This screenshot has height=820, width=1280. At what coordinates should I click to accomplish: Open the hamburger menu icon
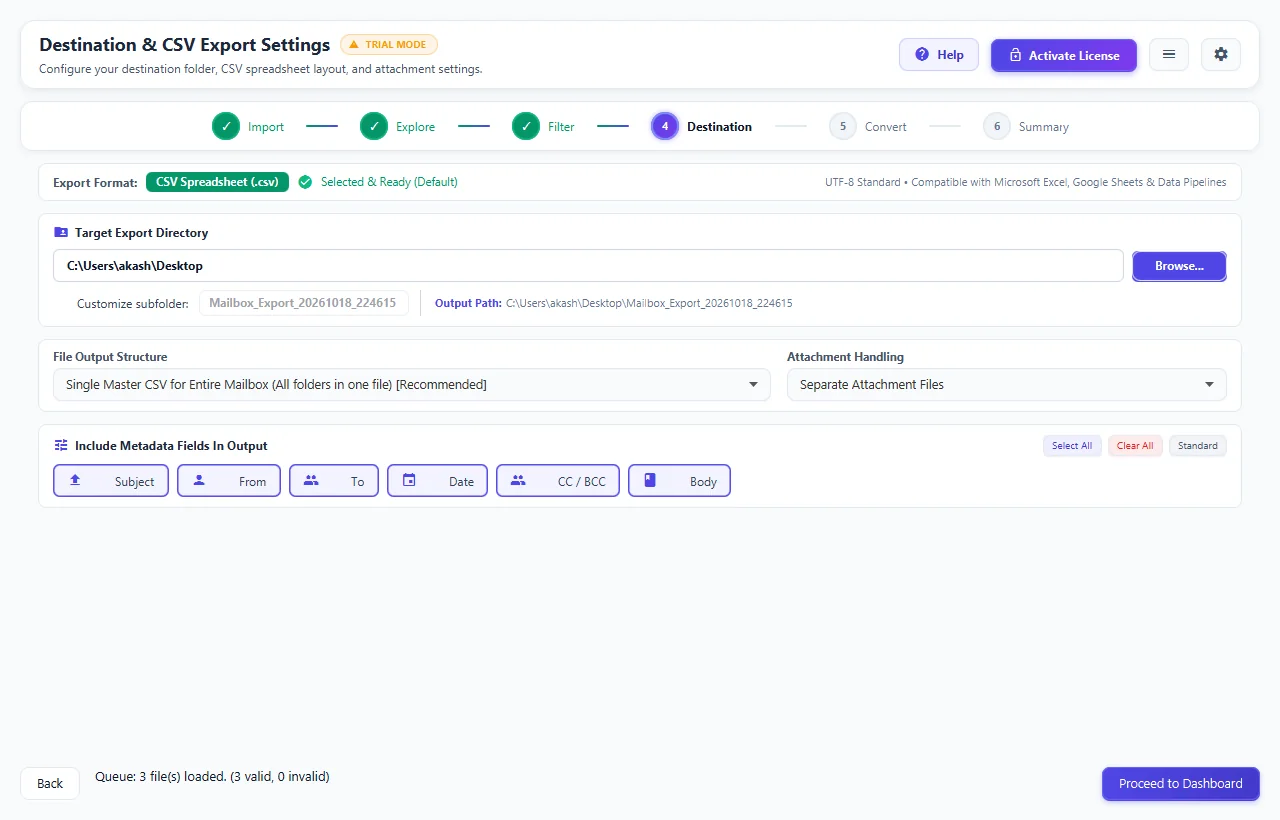coord(1169,55)
